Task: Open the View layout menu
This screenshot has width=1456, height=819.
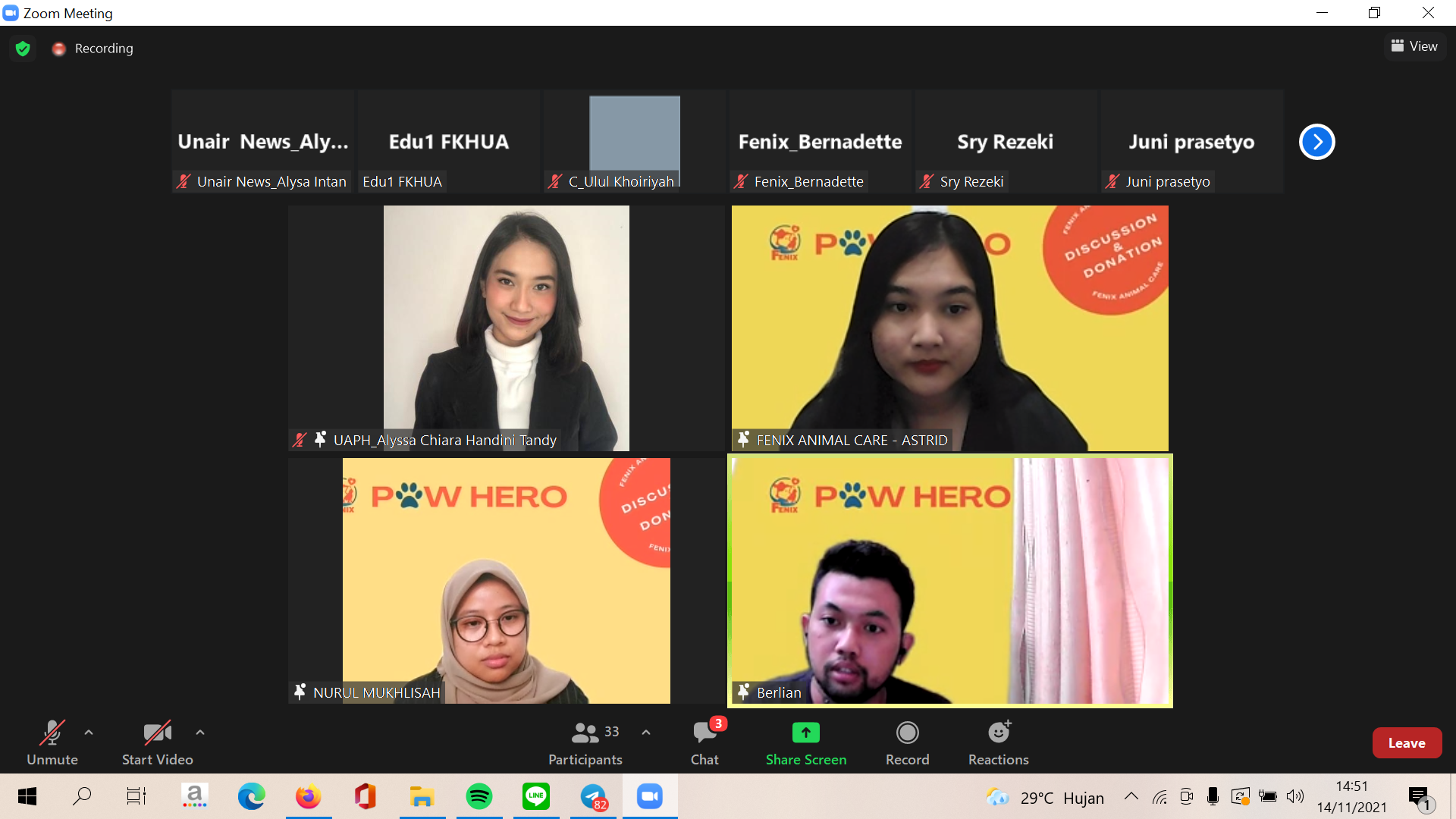Action: tap(1414, 46)
